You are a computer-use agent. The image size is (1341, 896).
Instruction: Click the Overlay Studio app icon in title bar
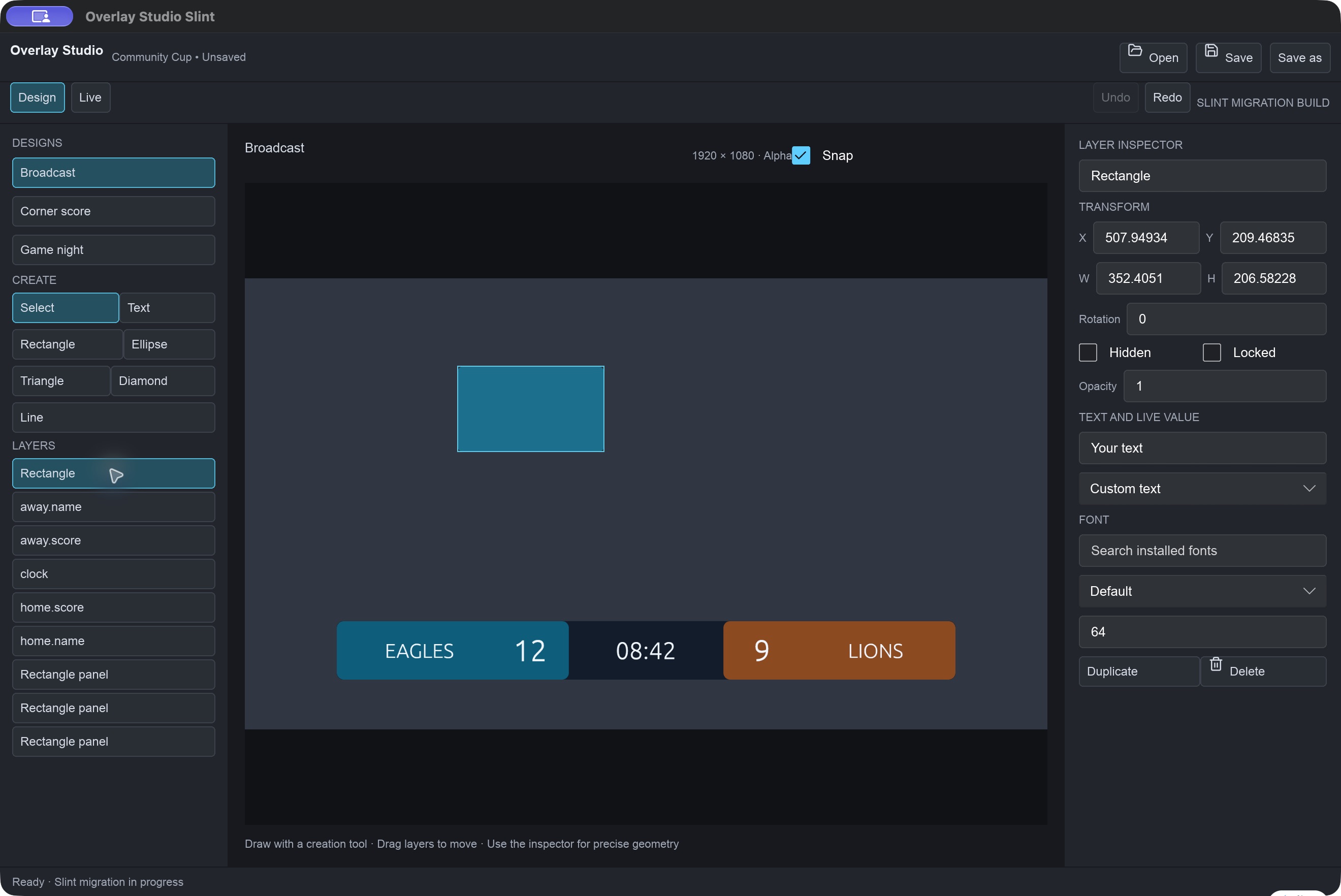tap(40, 16)
